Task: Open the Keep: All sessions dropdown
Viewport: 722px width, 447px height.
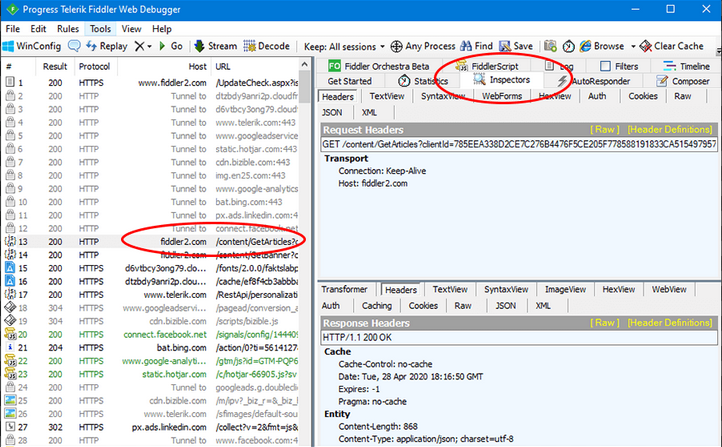Action: coord(344,46)
